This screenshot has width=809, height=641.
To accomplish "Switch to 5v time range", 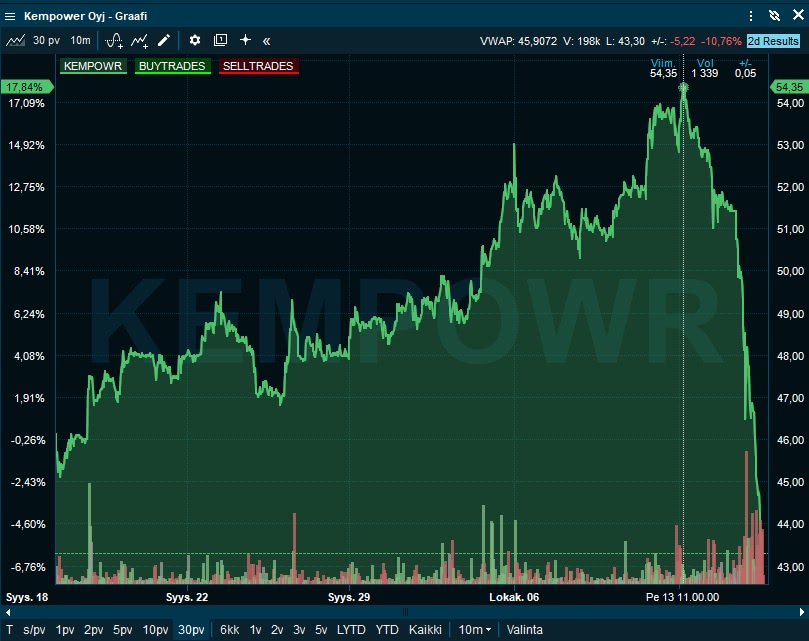I will [321, 630].
